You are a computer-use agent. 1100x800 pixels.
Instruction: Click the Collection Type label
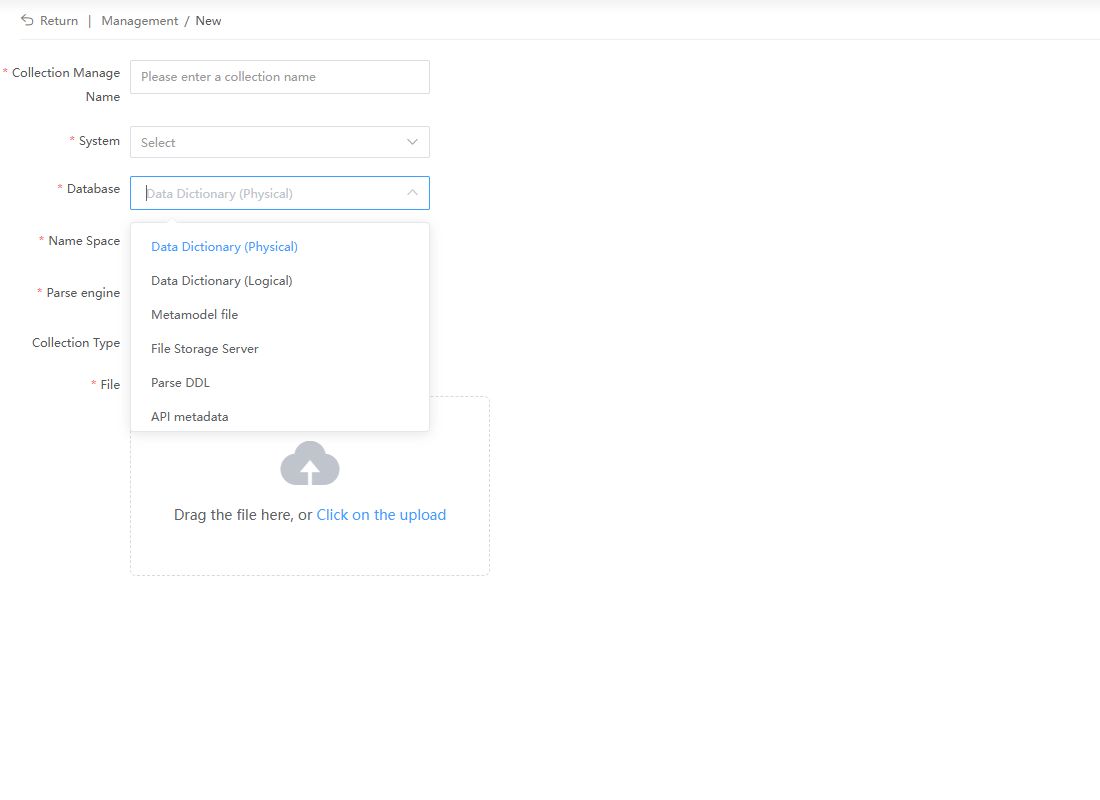[76, 343]
